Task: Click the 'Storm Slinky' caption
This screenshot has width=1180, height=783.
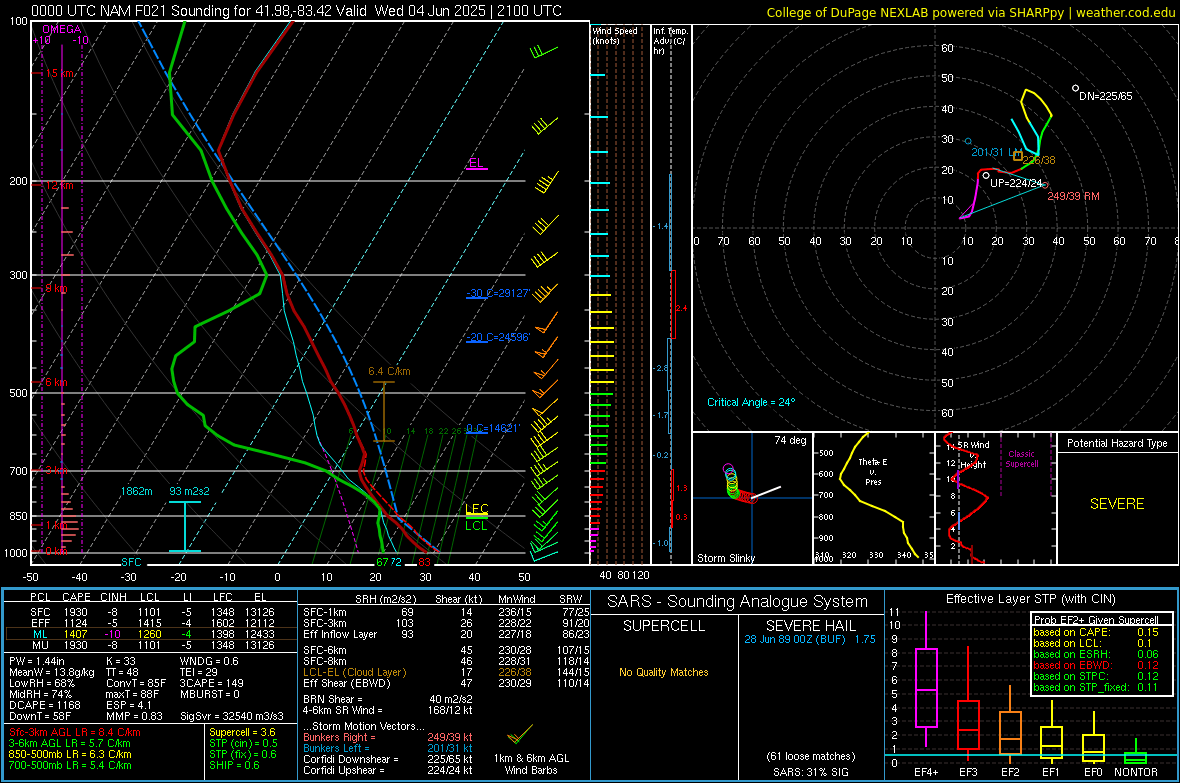Action: 725,558
